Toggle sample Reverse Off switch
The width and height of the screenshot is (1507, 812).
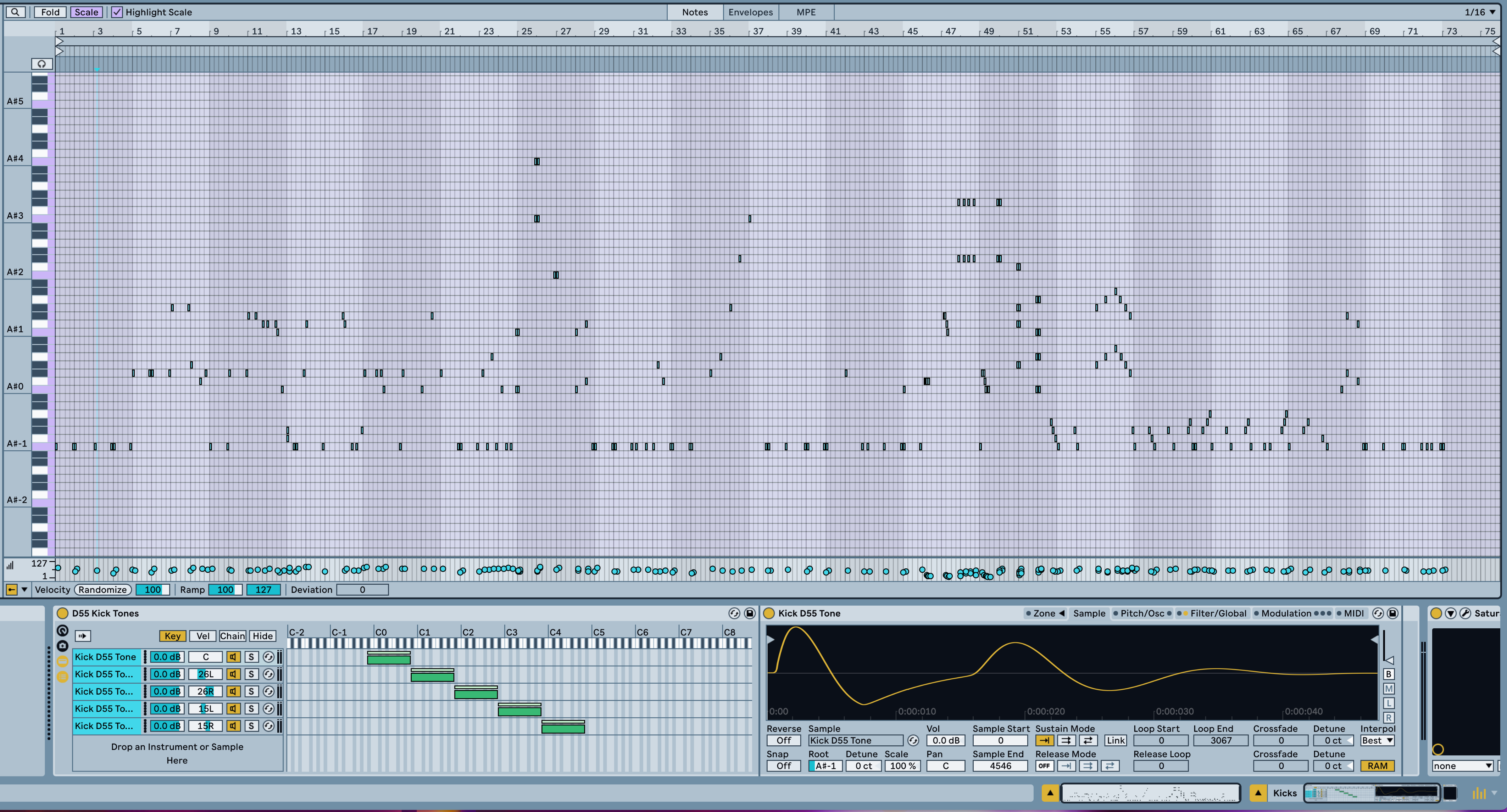784,741
